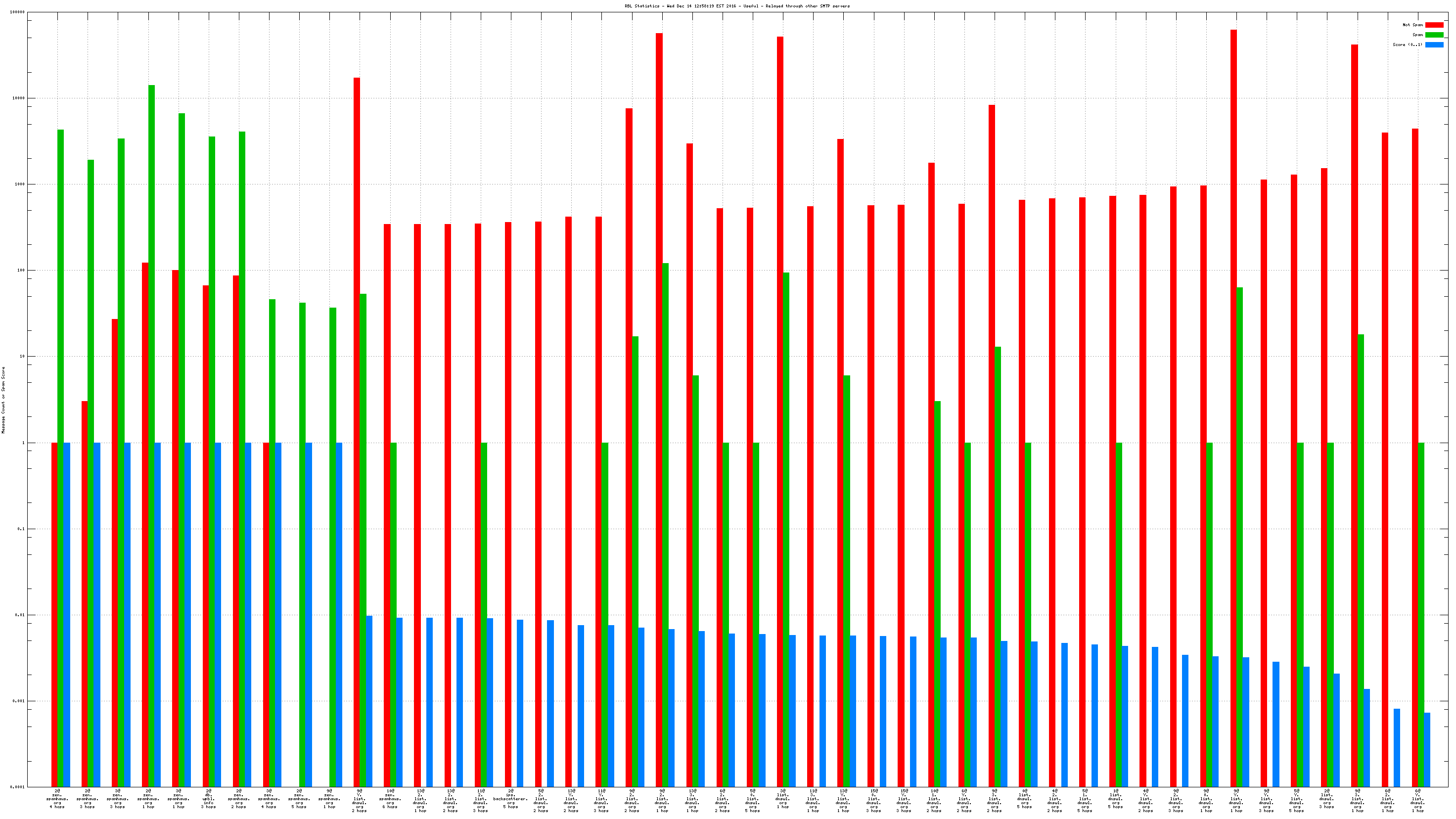Click the RBL Statistics chart title

737,6
